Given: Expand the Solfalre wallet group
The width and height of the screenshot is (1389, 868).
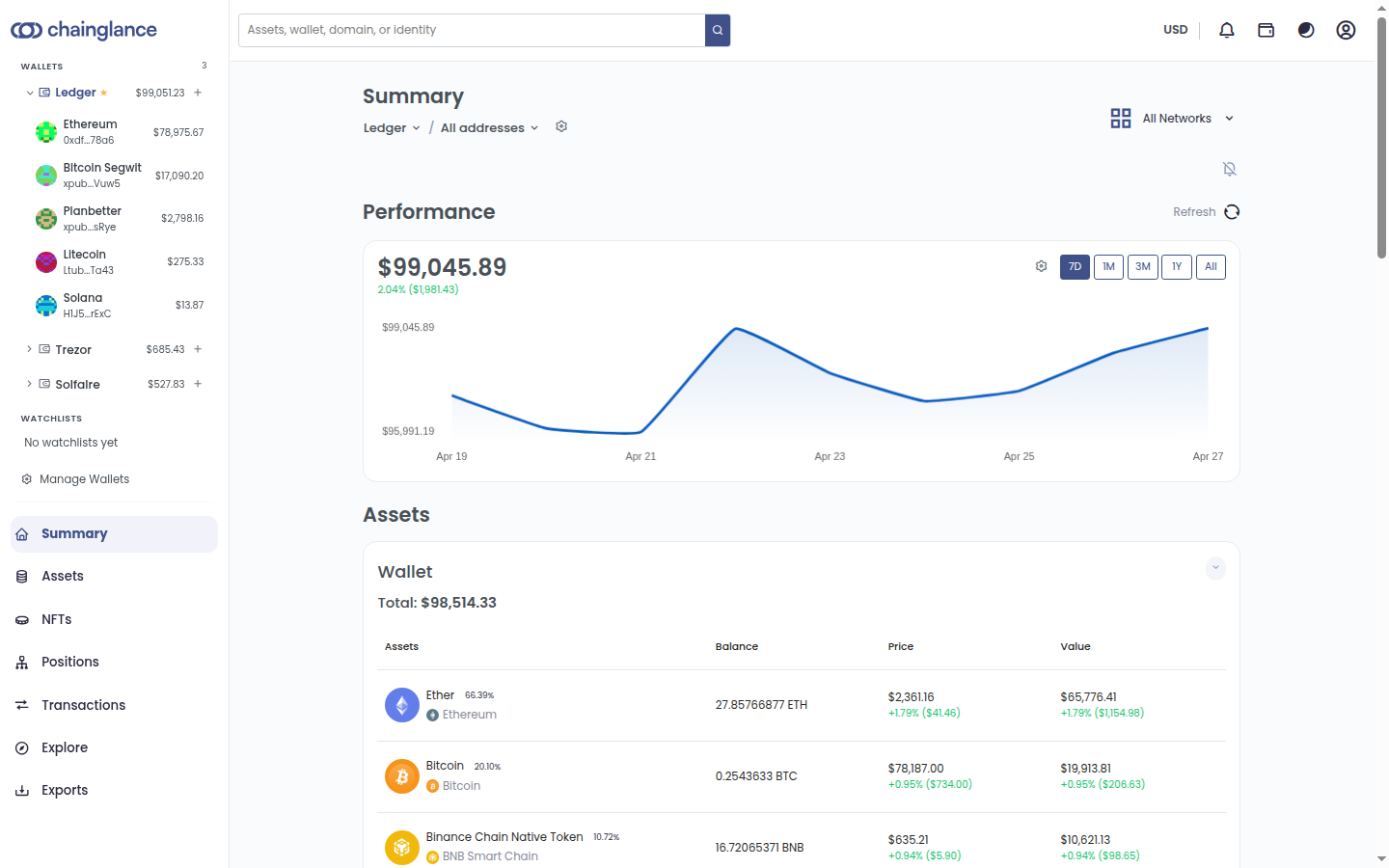Looking at the screenshot, I should [30, 384].
